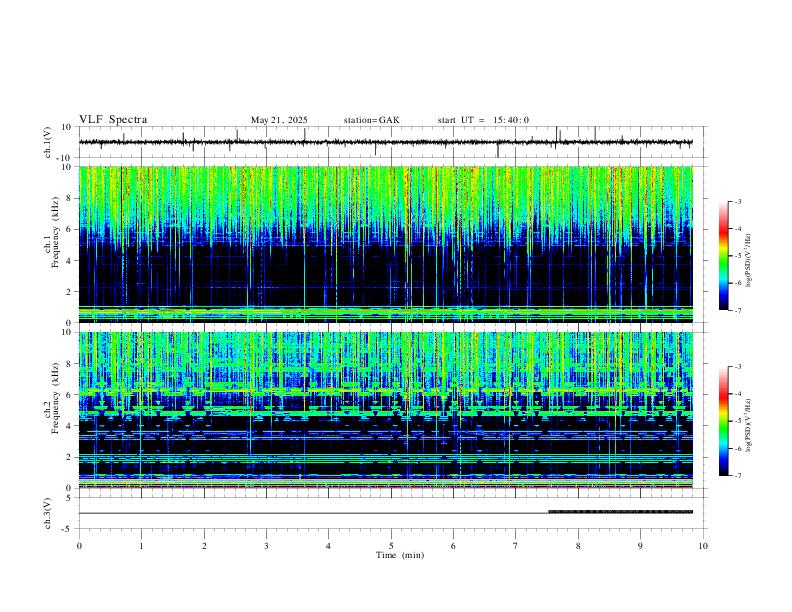Click inside the ch.2 spectrogram panel
The height and width of the screenshot is (612, 792).
(386, 410)
